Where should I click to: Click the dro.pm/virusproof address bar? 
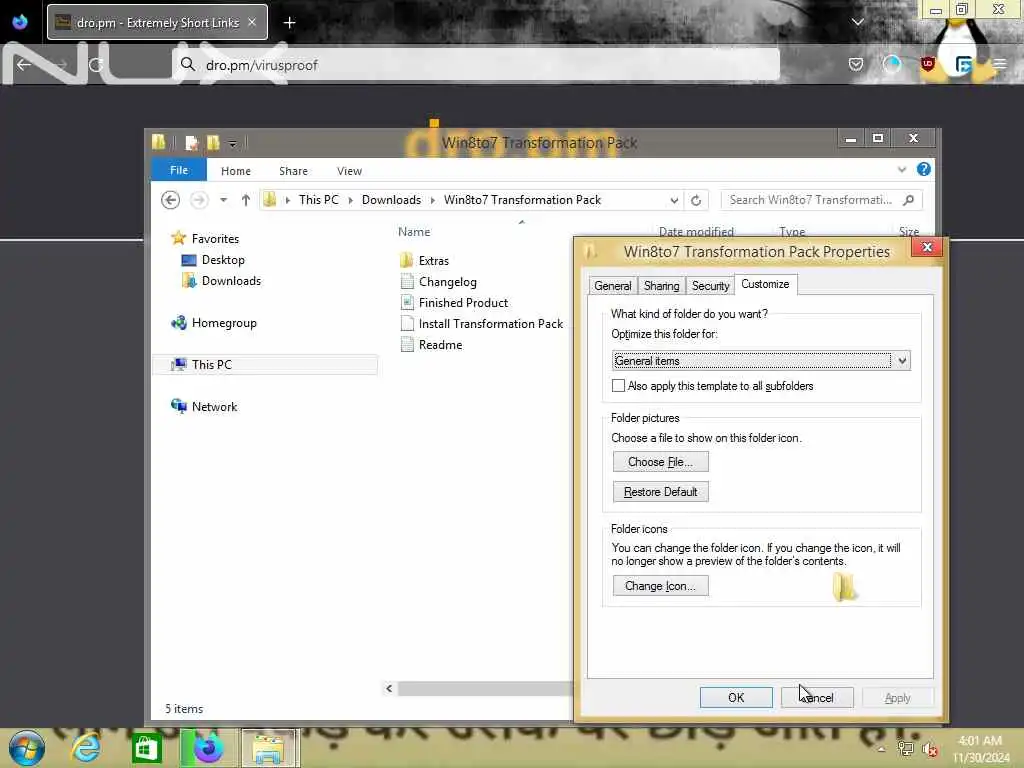tap(477, 65)
